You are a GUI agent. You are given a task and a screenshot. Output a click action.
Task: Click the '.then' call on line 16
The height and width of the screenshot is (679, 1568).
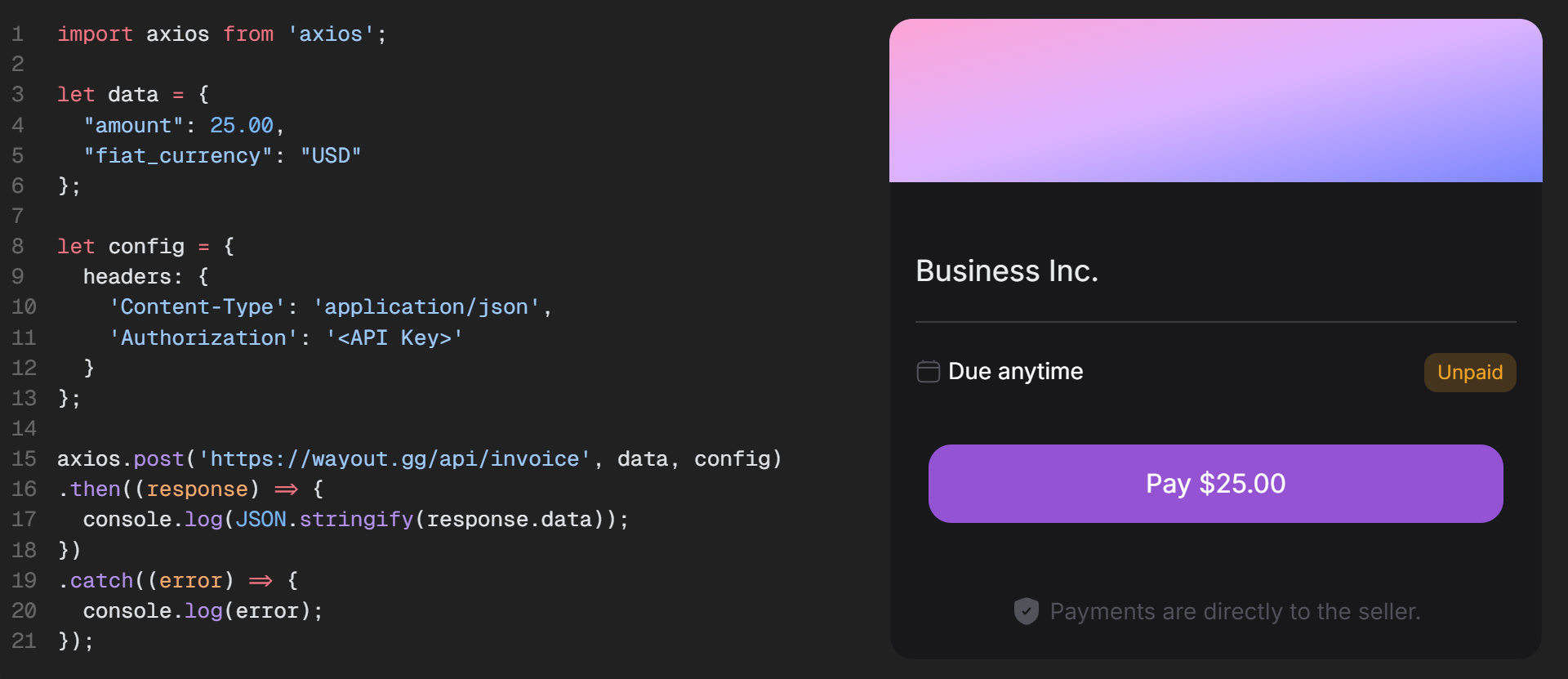89,489
